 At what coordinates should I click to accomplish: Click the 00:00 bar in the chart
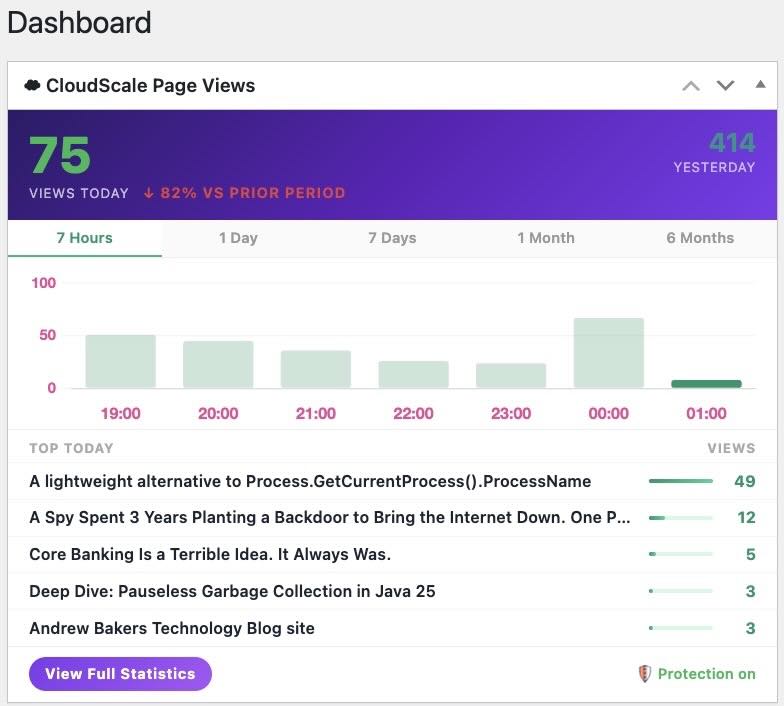(x=608, y=353)
